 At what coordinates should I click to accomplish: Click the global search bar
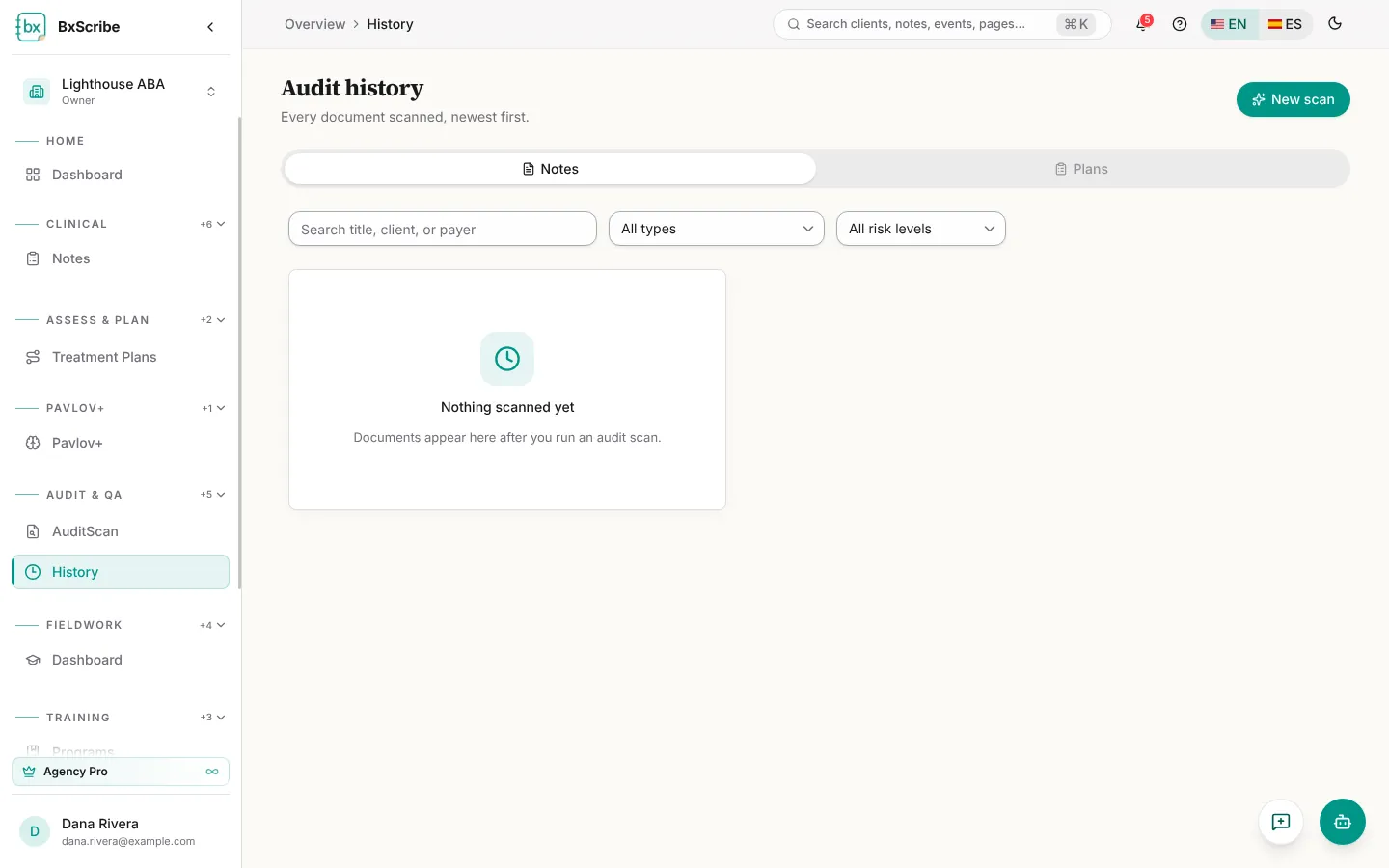pos(942,24)
